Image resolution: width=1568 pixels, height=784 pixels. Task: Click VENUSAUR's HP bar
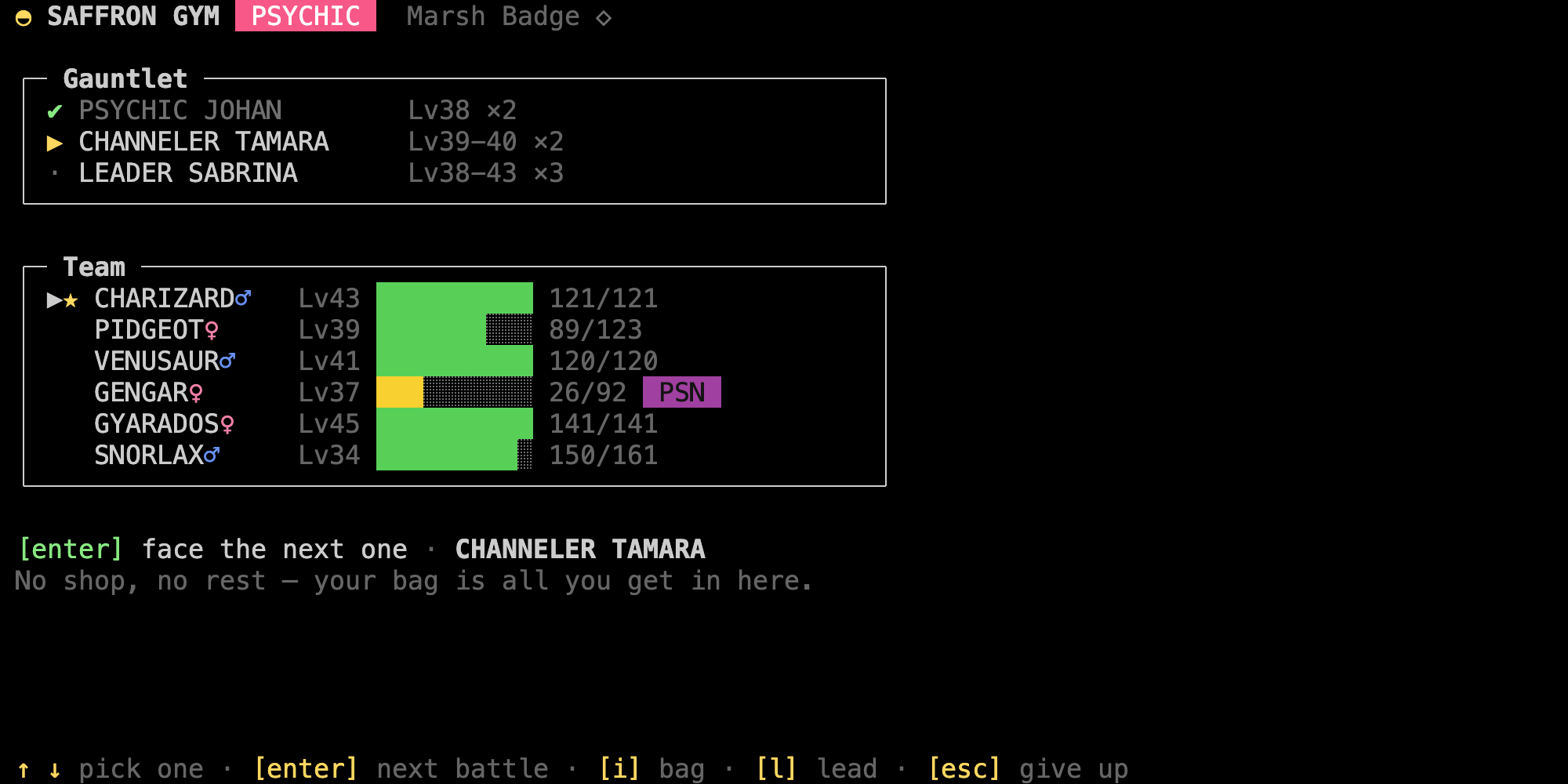pos(455,361)
